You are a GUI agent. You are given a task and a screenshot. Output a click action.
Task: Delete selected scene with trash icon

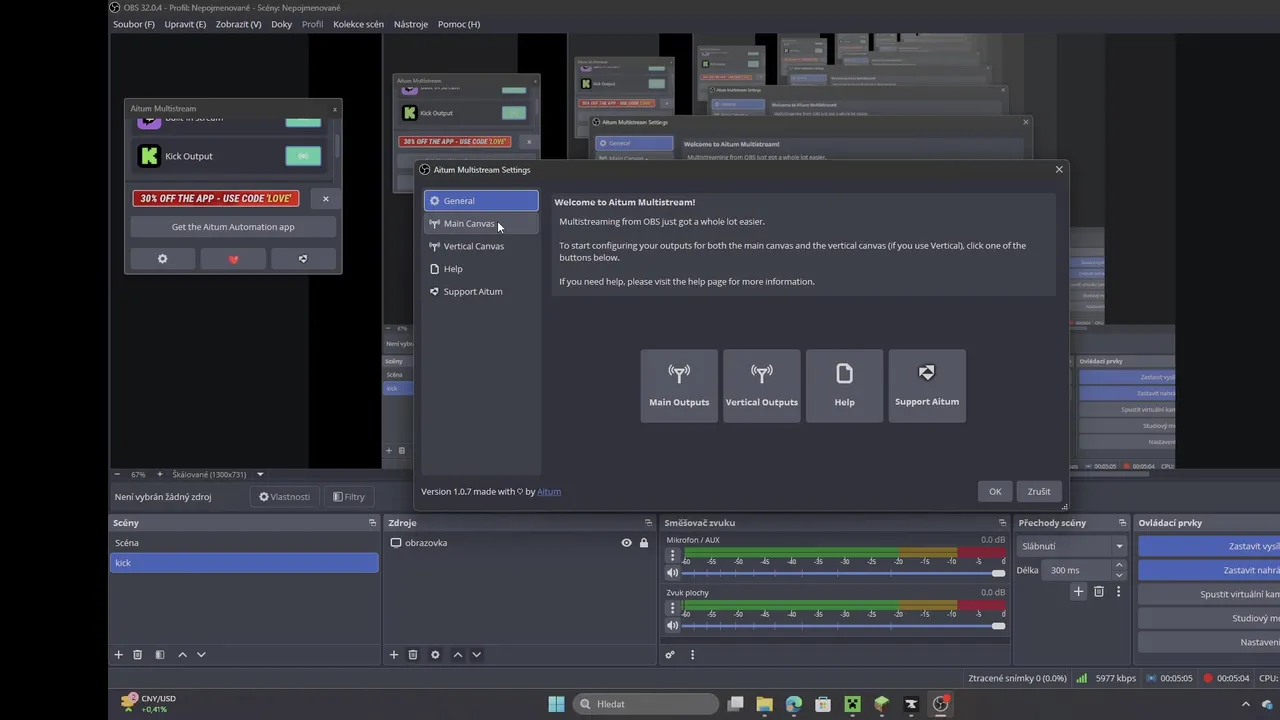click(x=138, y=655)
